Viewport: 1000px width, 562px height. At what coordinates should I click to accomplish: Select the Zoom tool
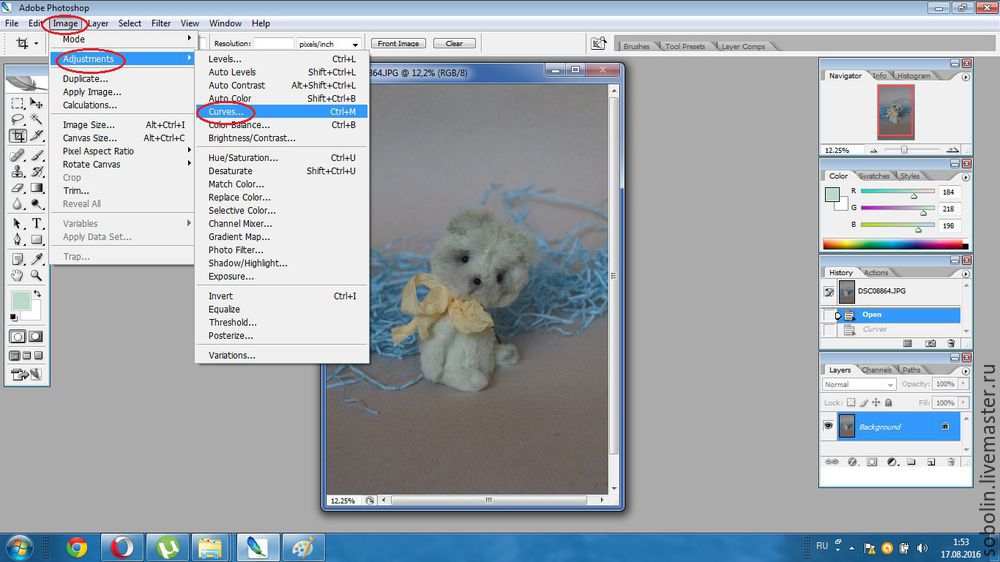(37, 276)
